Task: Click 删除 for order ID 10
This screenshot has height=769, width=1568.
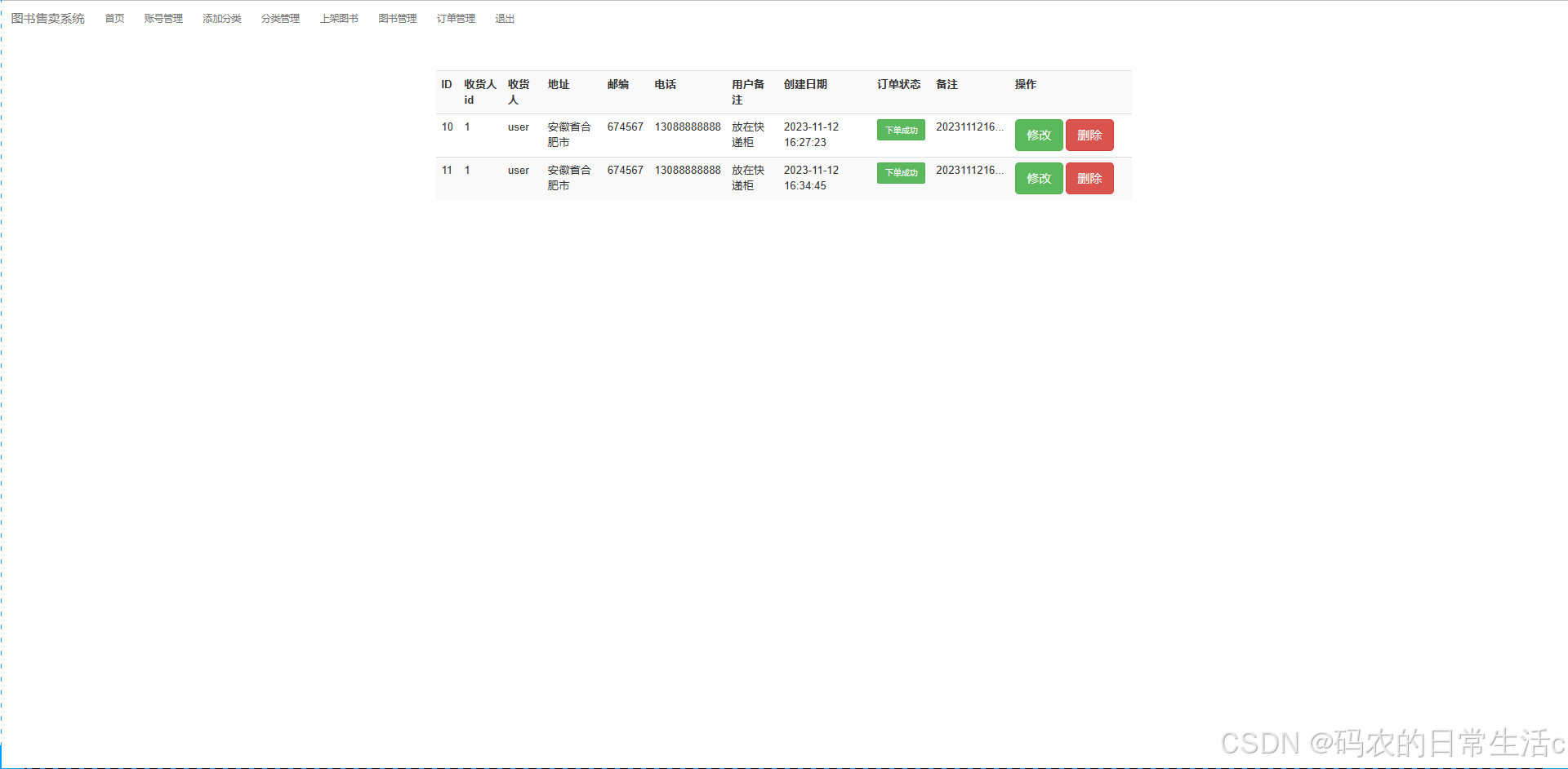Action: pyautogui.click(x=1089, y=135)
